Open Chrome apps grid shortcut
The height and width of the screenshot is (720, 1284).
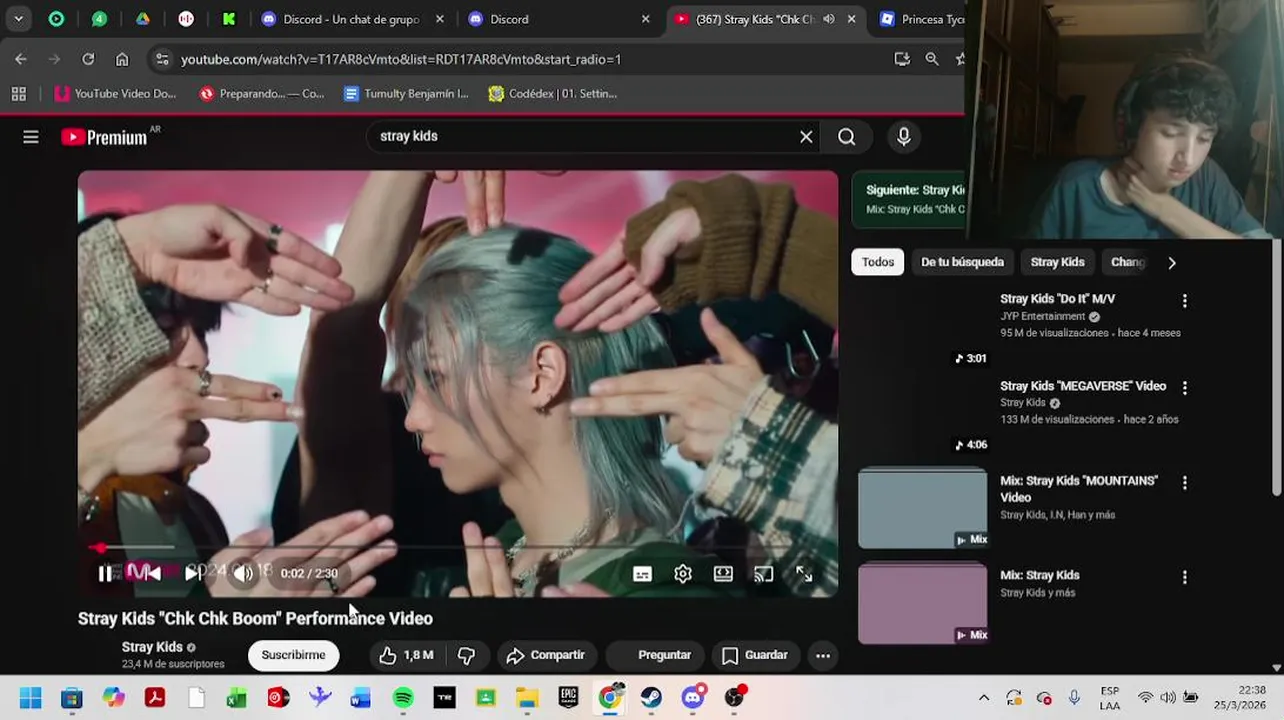pos(18,94)
